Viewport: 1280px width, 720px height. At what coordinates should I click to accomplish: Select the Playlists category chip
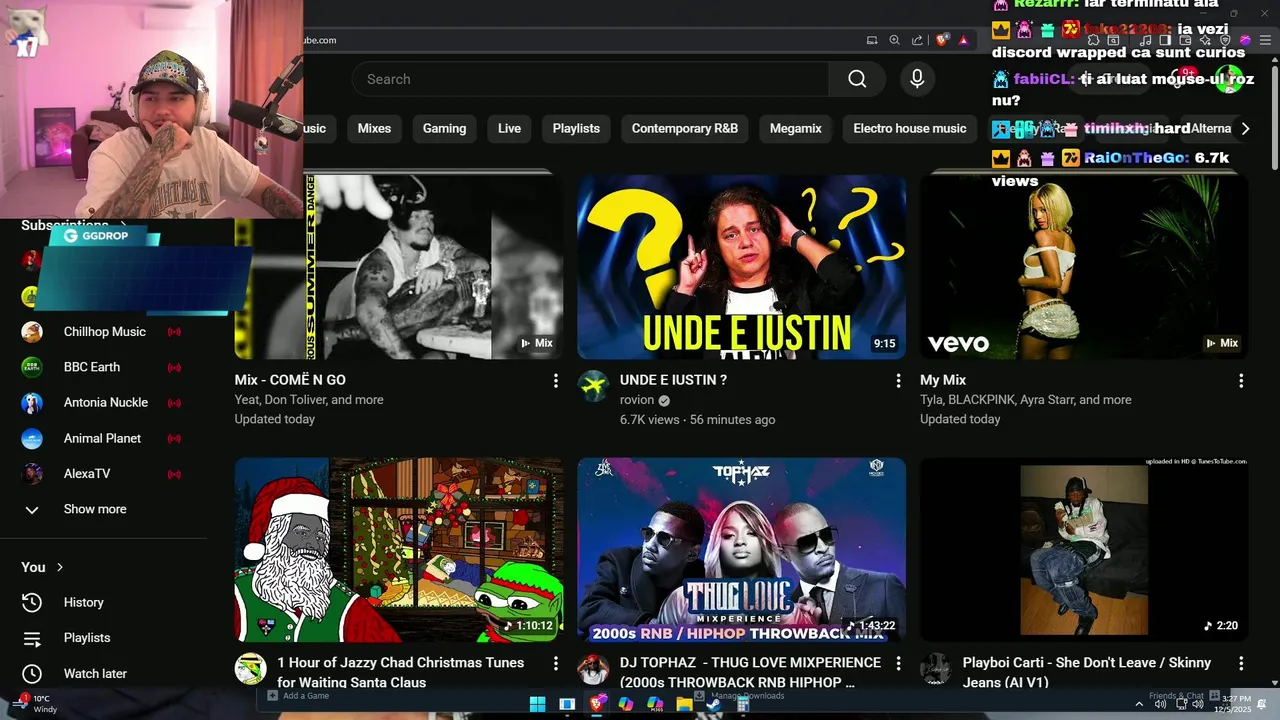[x=576, y=128]
